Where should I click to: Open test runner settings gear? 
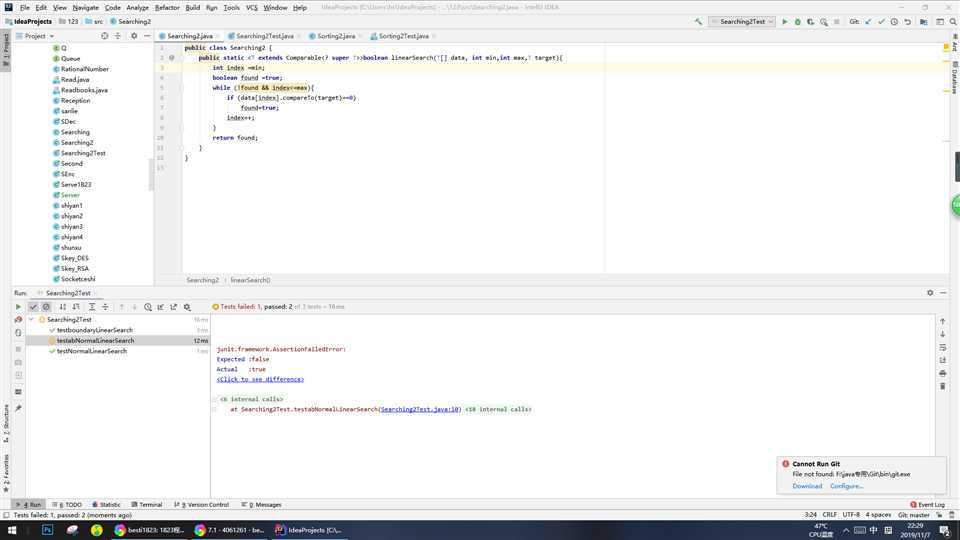(x=187, y=307)
